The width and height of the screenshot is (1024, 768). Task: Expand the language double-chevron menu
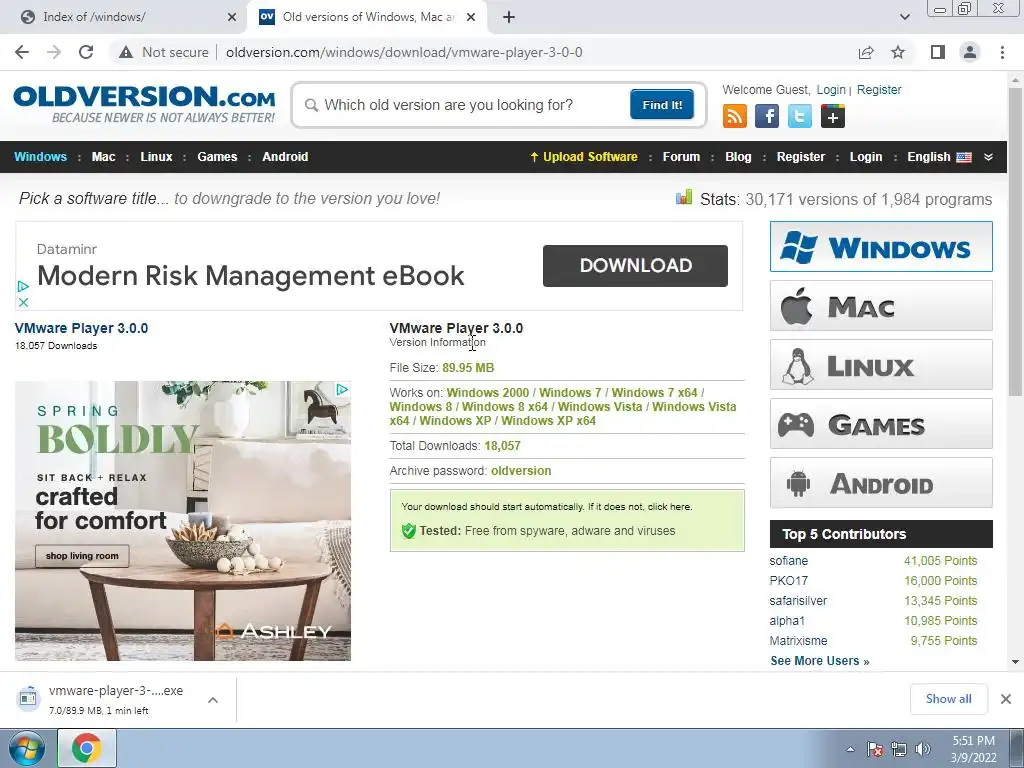point(988,157)
